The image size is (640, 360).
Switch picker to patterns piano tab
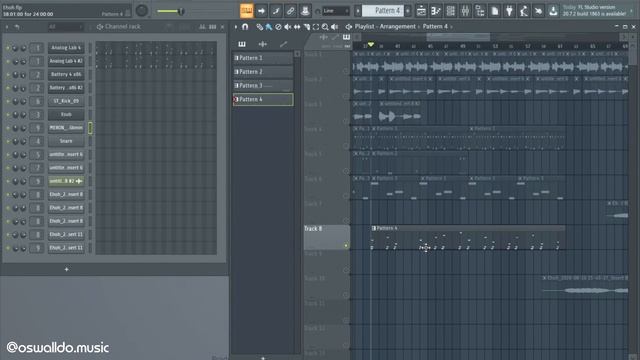(x=242, y=44)
